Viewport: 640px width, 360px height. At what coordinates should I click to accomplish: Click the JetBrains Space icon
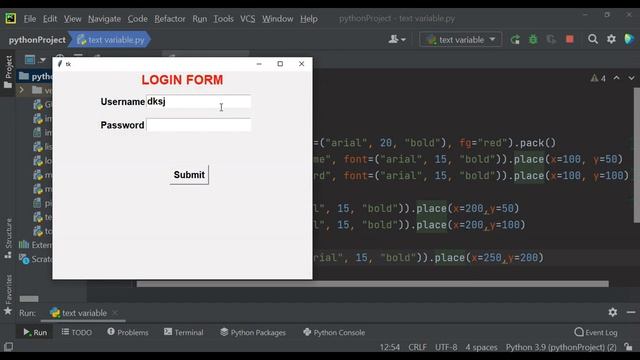click(x=629, y=39)
